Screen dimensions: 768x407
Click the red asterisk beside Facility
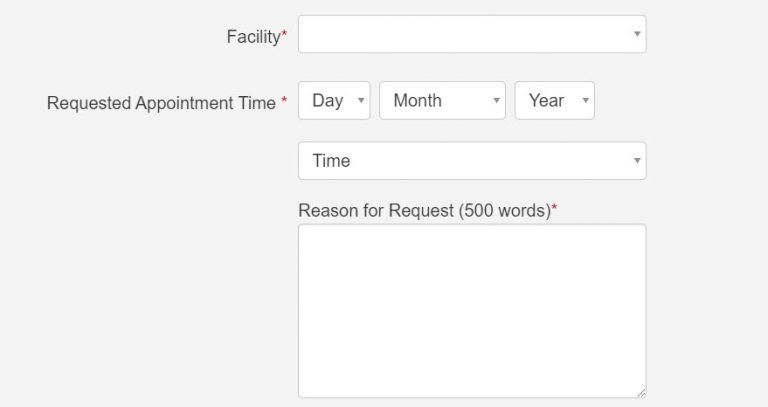pos(284,35)
